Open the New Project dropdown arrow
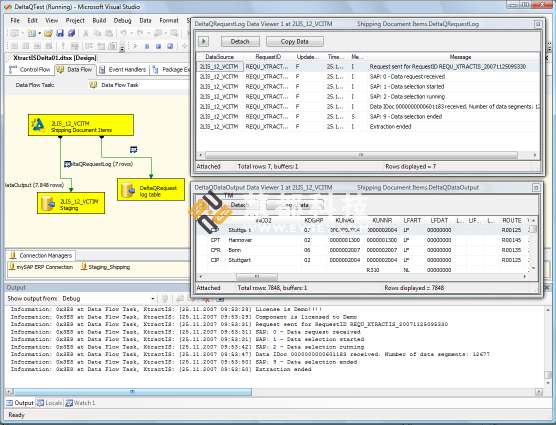Image resolution: width=556 pixels, height=425 pixels. [x=22, y=34]
